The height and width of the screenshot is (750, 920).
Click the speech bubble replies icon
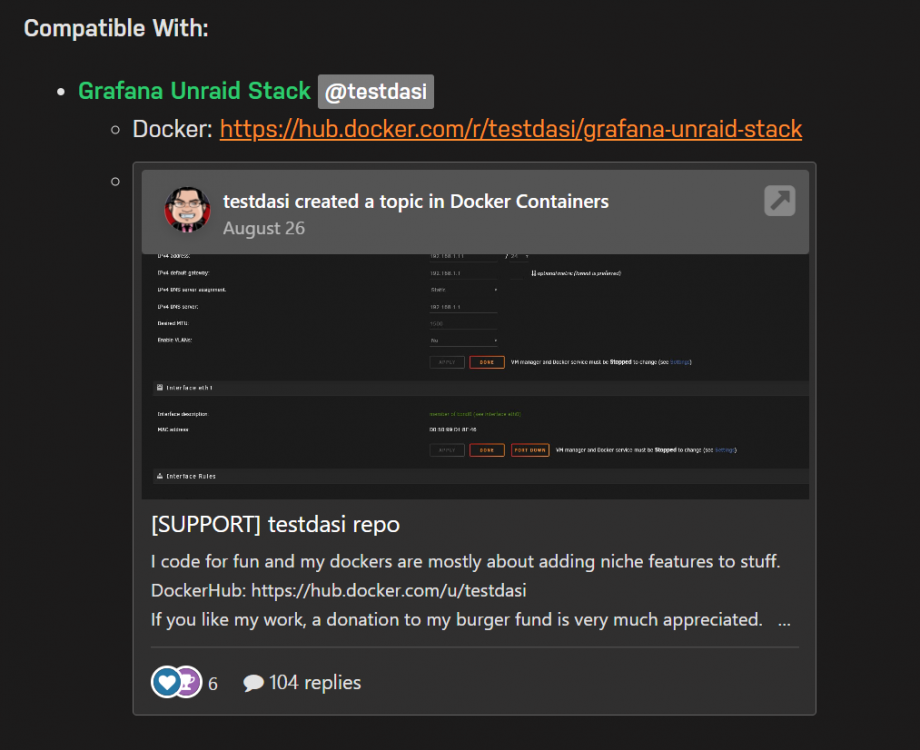point(253,683)
